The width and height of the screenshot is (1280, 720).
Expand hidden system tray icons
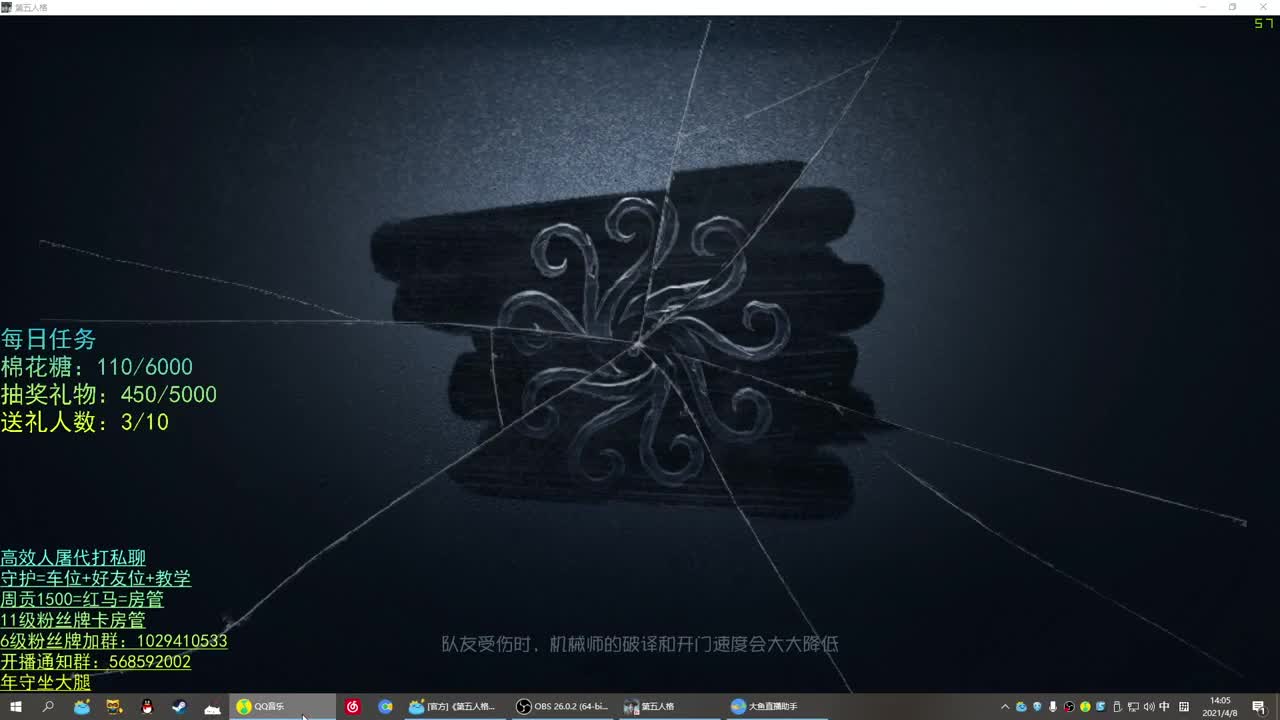pos(1005,707)
